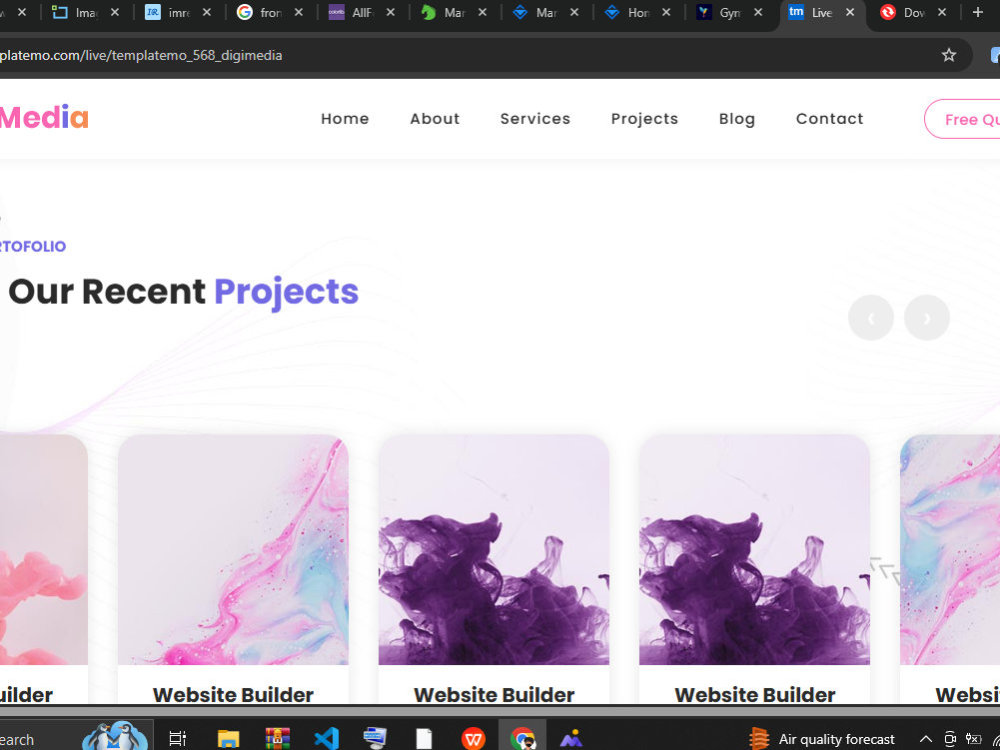
Task: Close the 'Dov' tab
Action: tap(941, 12)
